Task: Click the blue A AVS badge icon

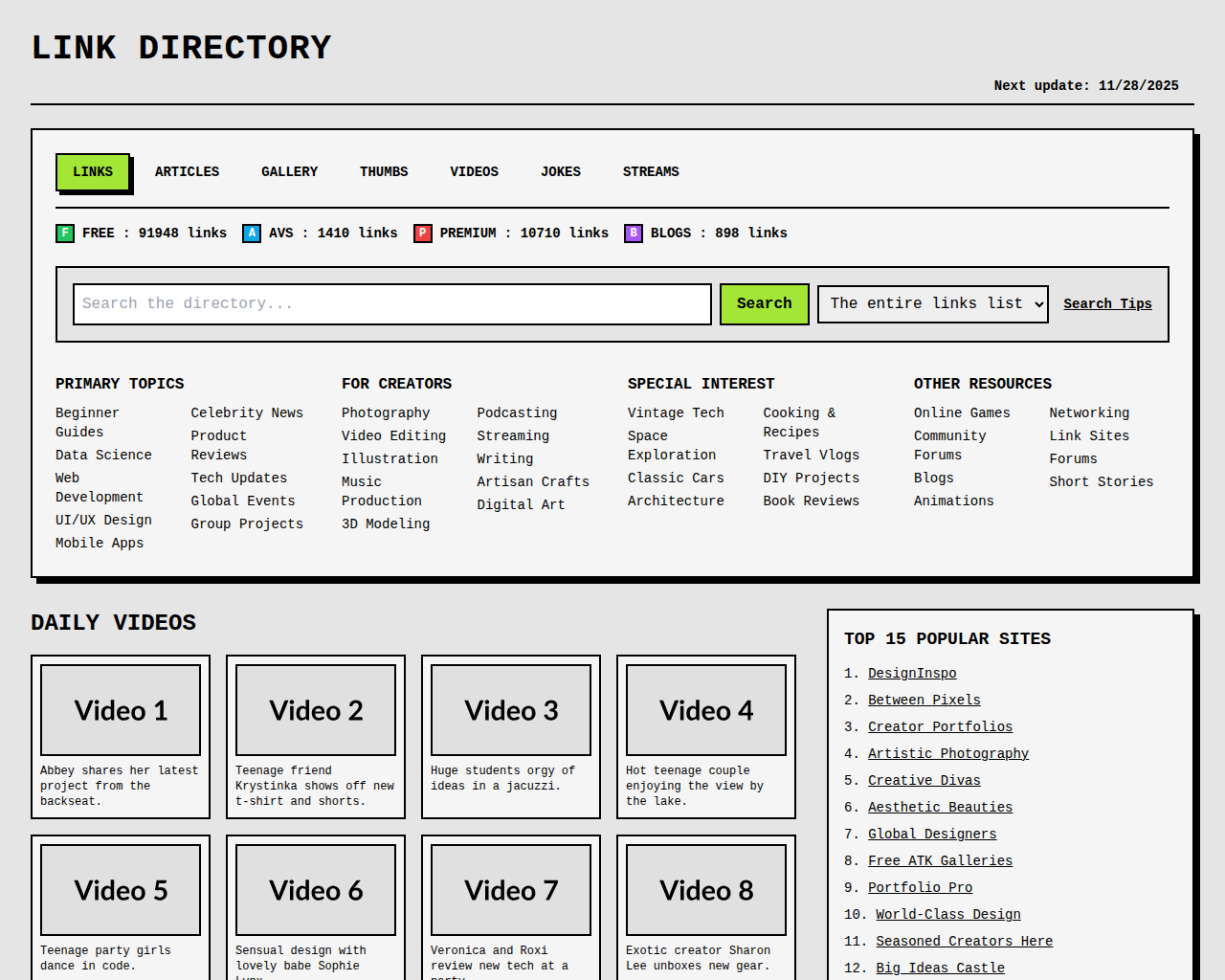Action: 251,233
